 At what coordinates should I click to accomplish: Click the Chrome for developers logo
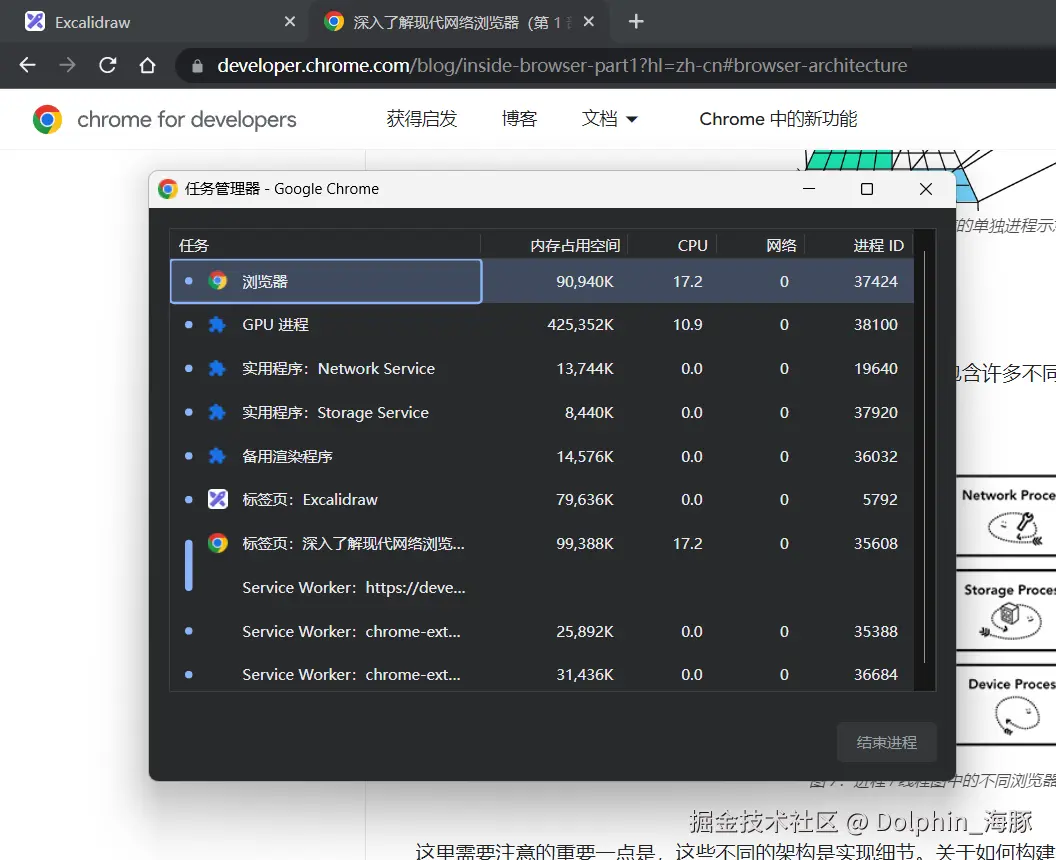[164, 119]
